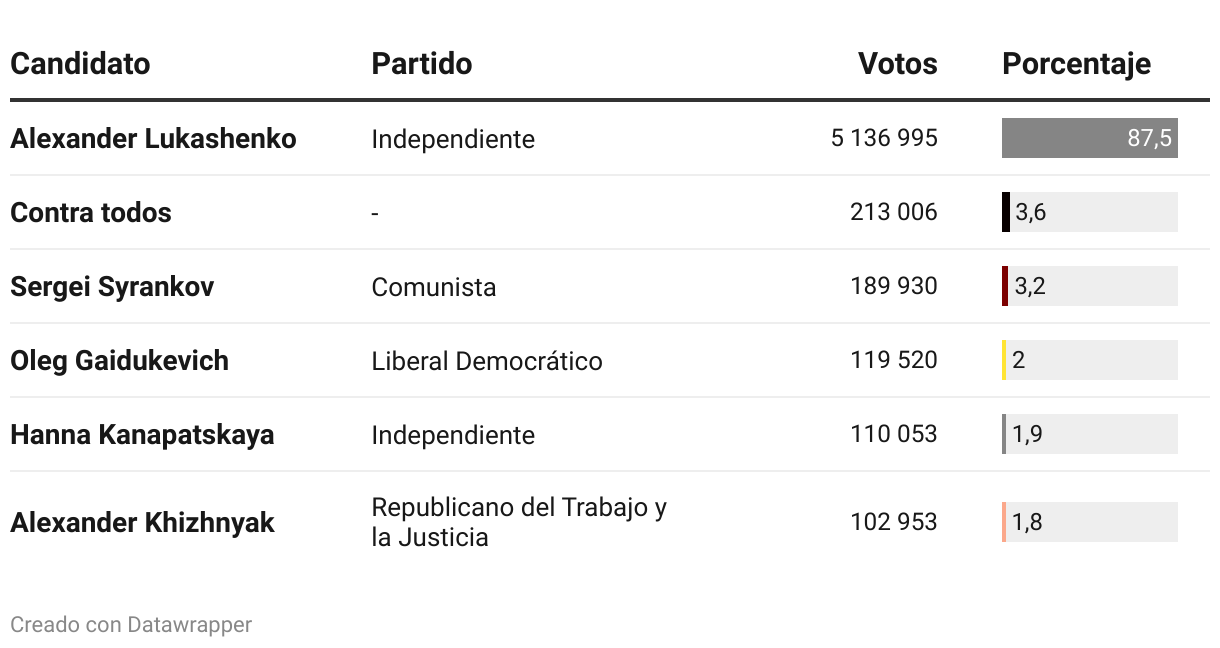Click the Candidato column header
Image resolution: width=1220 pixels, height=648 pixels.
tap(80, 64)
